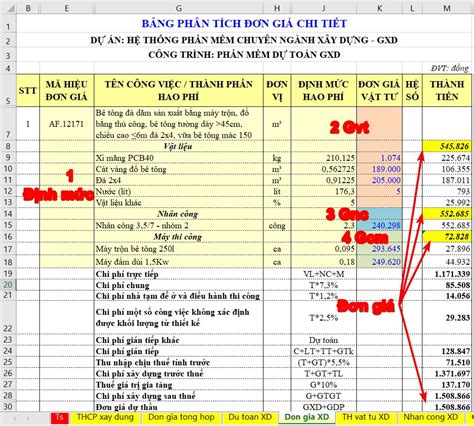Open the Ts sheet tab
474x426 pixels.
[x=59, y=417]
